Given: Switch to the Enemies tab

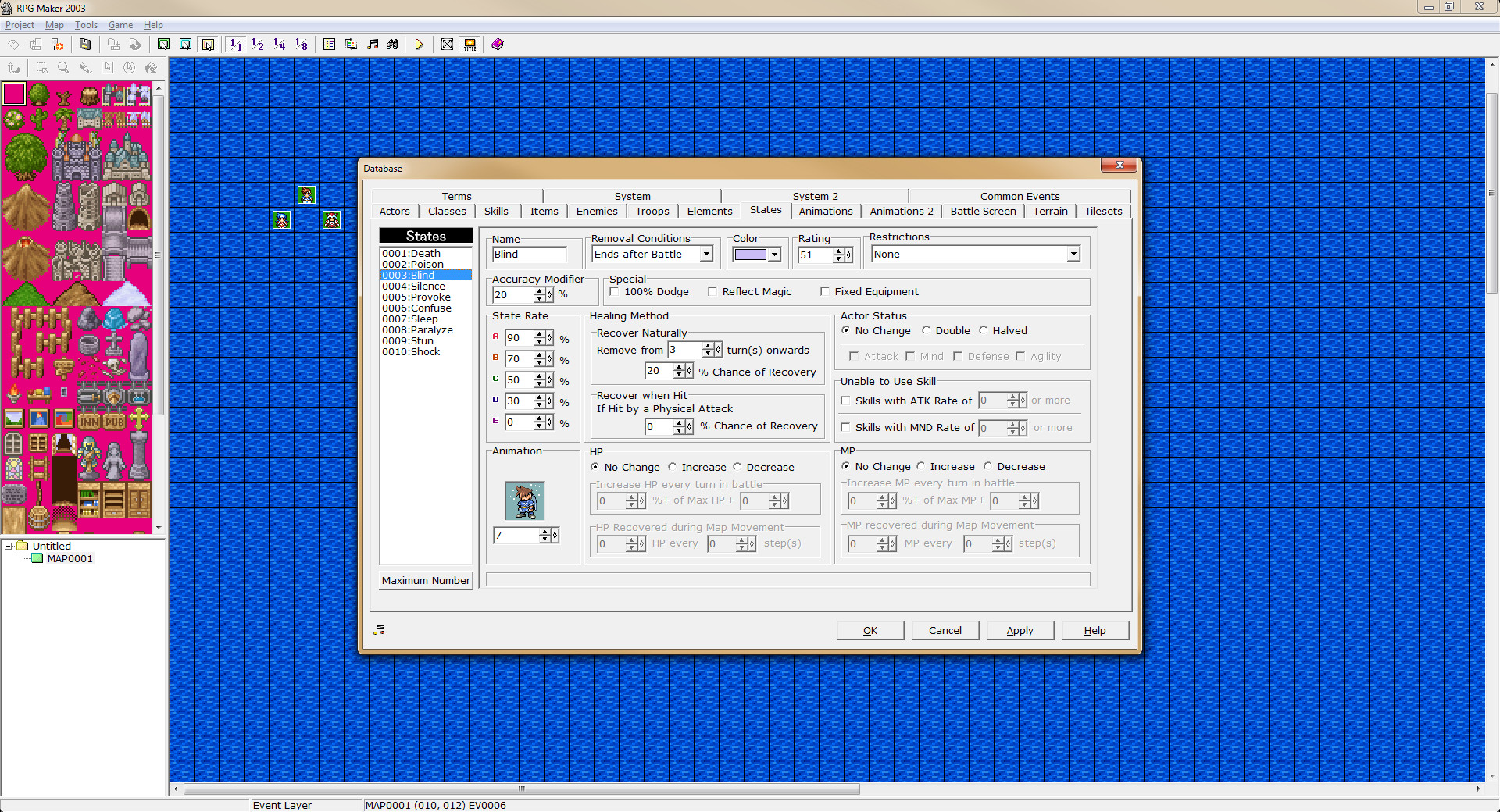Looking at the screenshot, I should pos(596,211).
